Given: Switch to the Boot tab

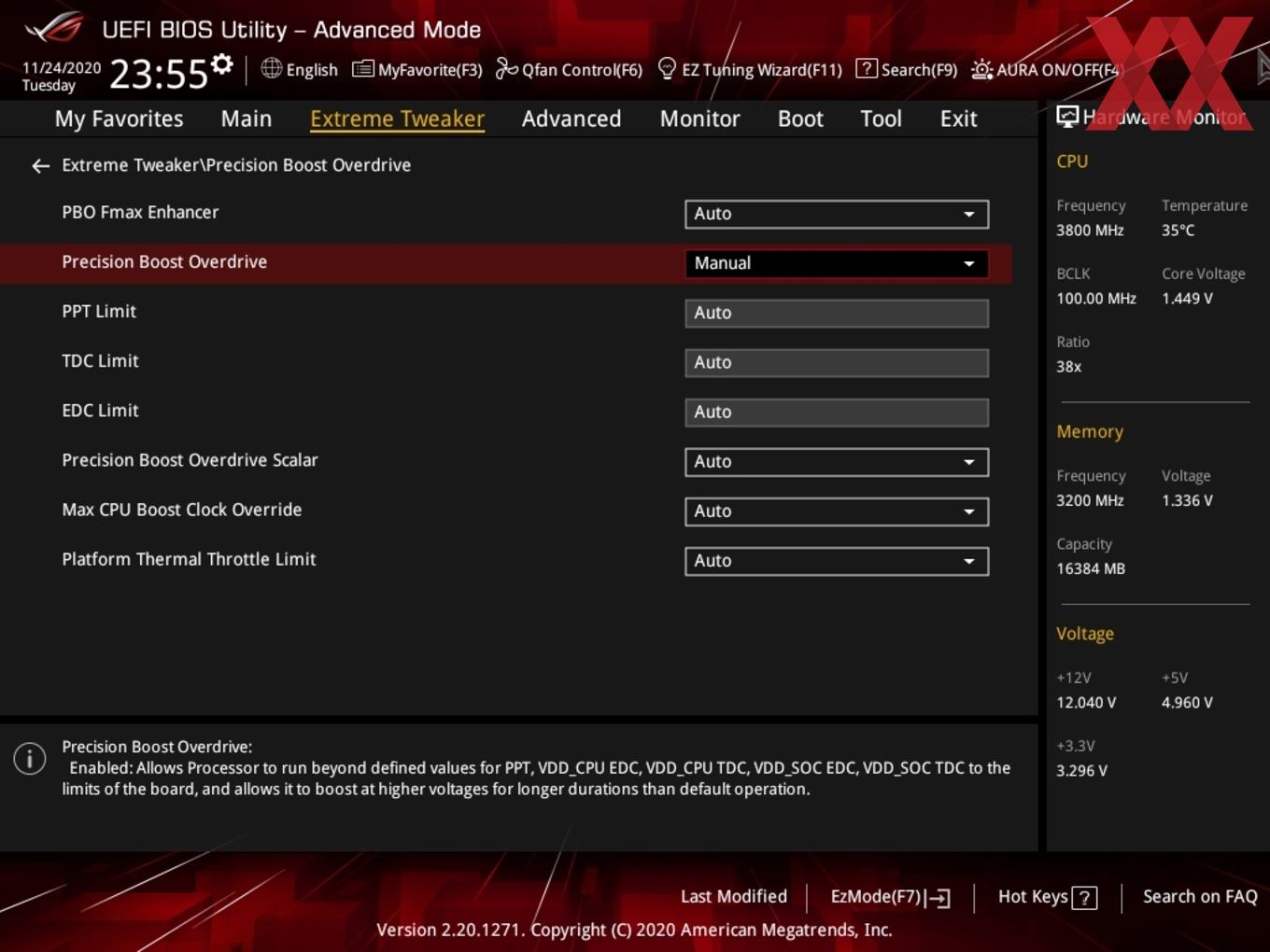Looking at the screenshot, I should (x=800, y=119).
